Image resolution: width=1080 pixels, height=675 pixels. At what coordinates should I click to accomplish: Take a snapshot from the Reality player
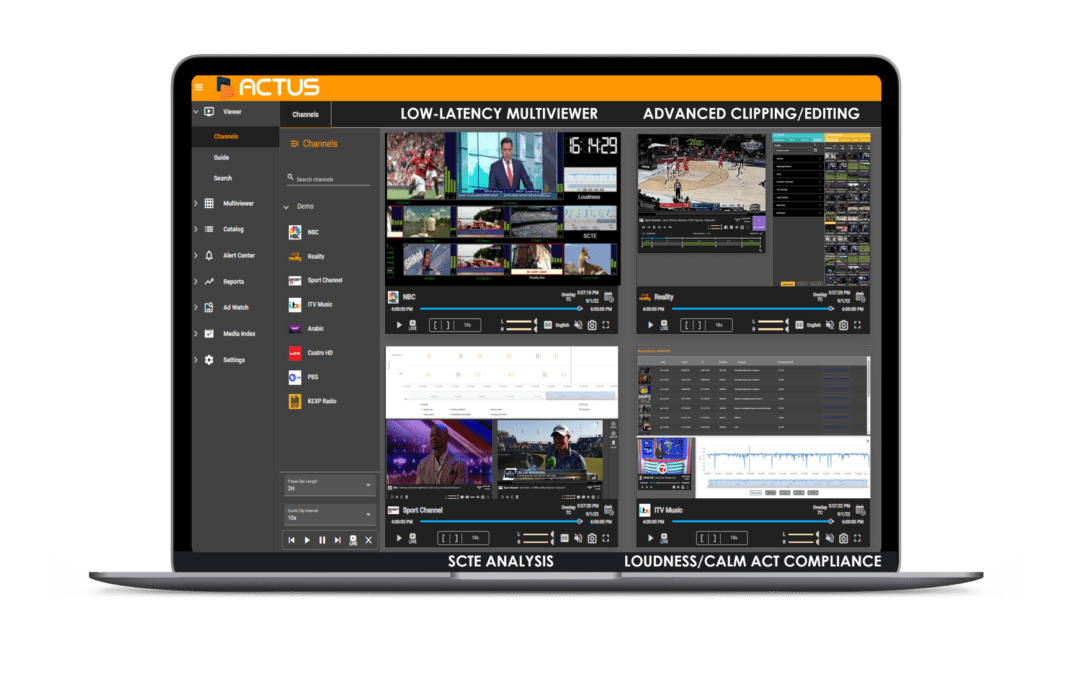click(843, 325)
